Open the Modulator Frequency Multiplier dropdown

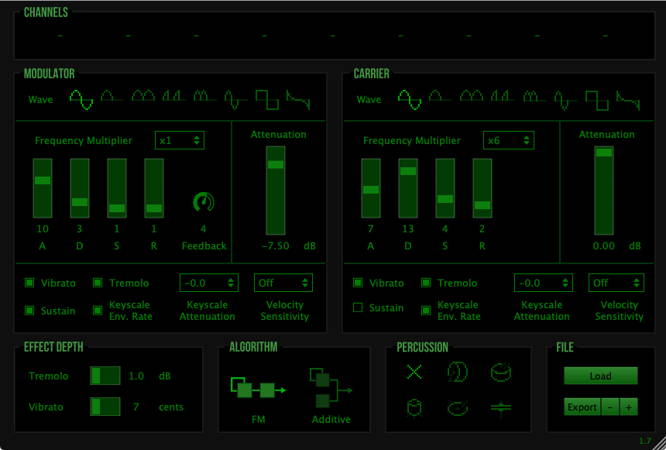point(180,141)
